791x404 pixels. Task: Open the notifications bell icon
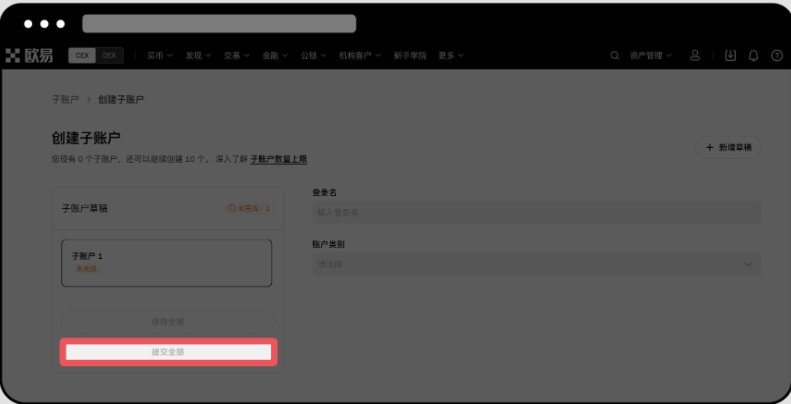pos(753,56)
